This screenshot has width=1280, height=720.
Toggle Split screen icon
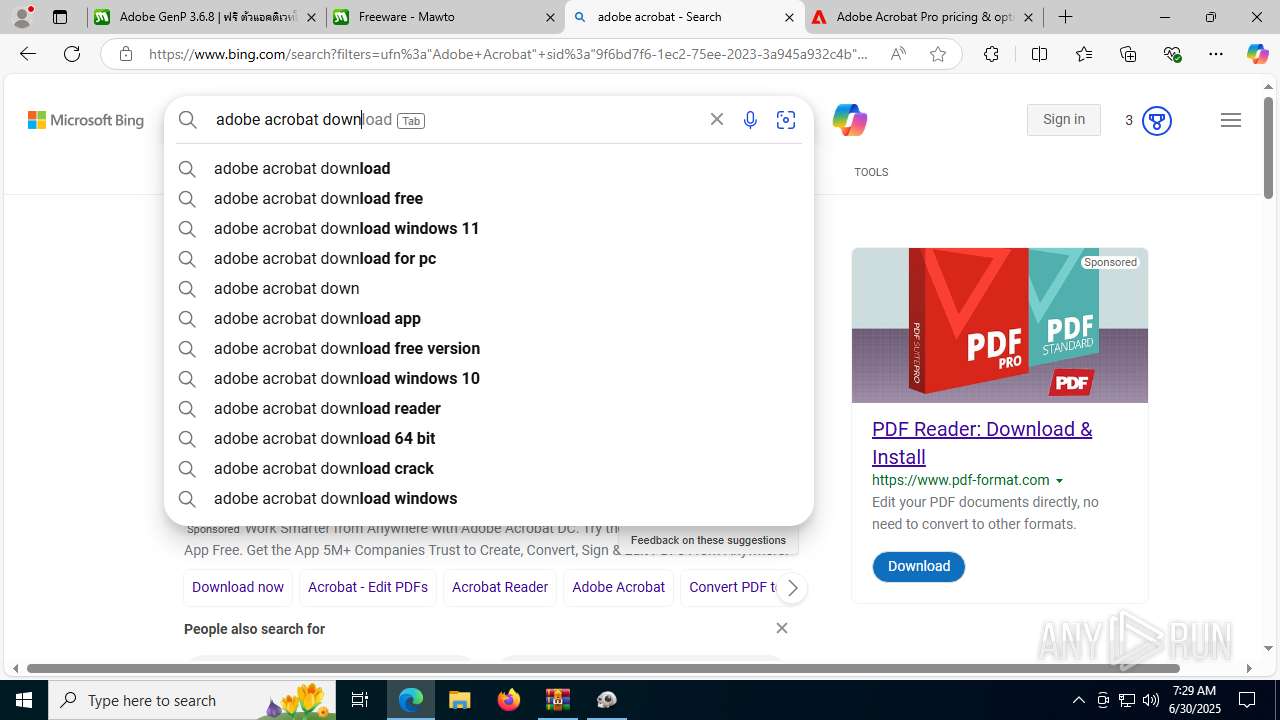(1039, 54)
